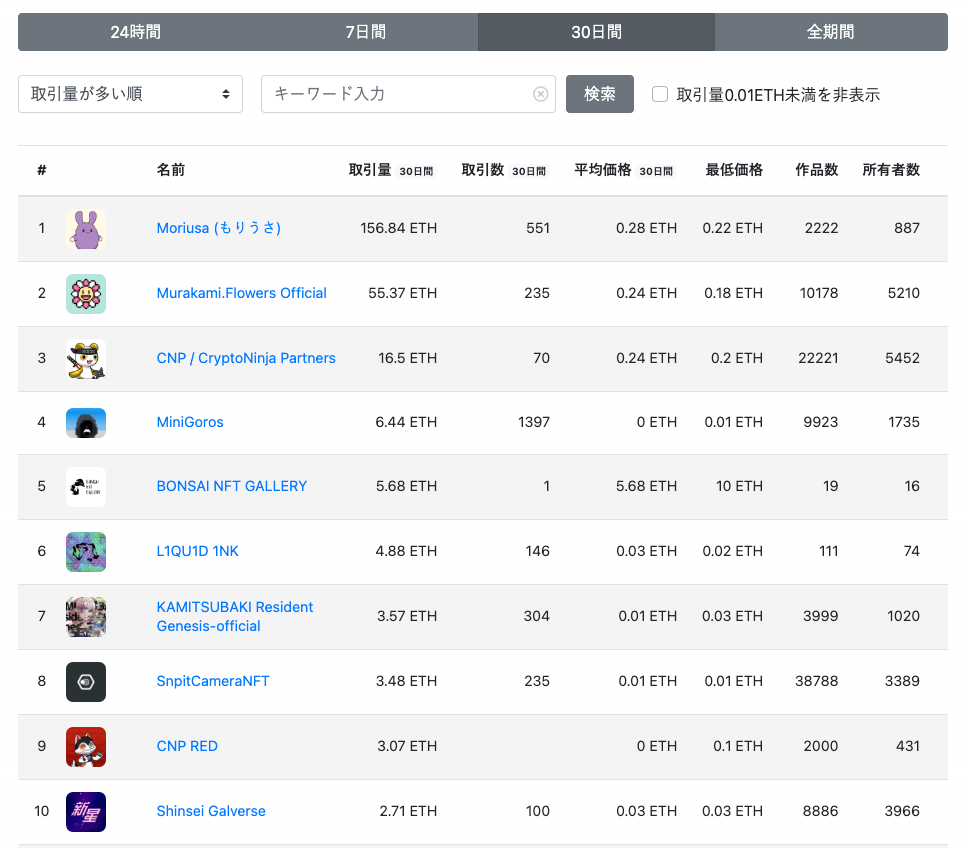Click the 5210 owners value
Viewport: 969px width, 848px height.
(x=903, y=293)
